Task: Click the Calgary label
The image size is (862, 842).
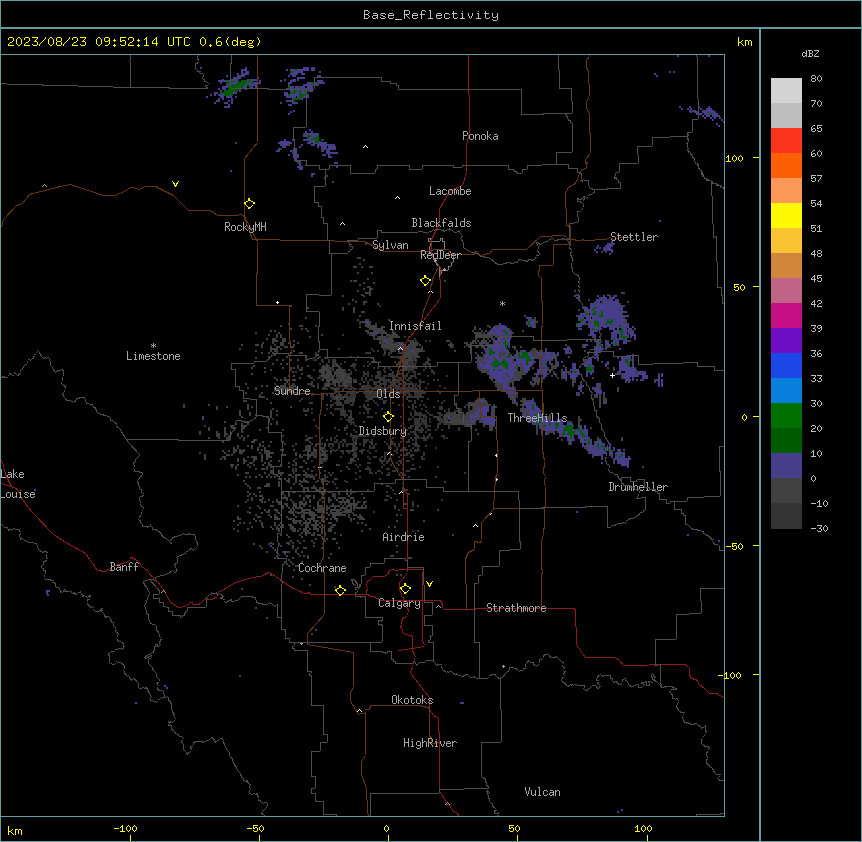Action: pyautogui.click(x=400, y=603)
